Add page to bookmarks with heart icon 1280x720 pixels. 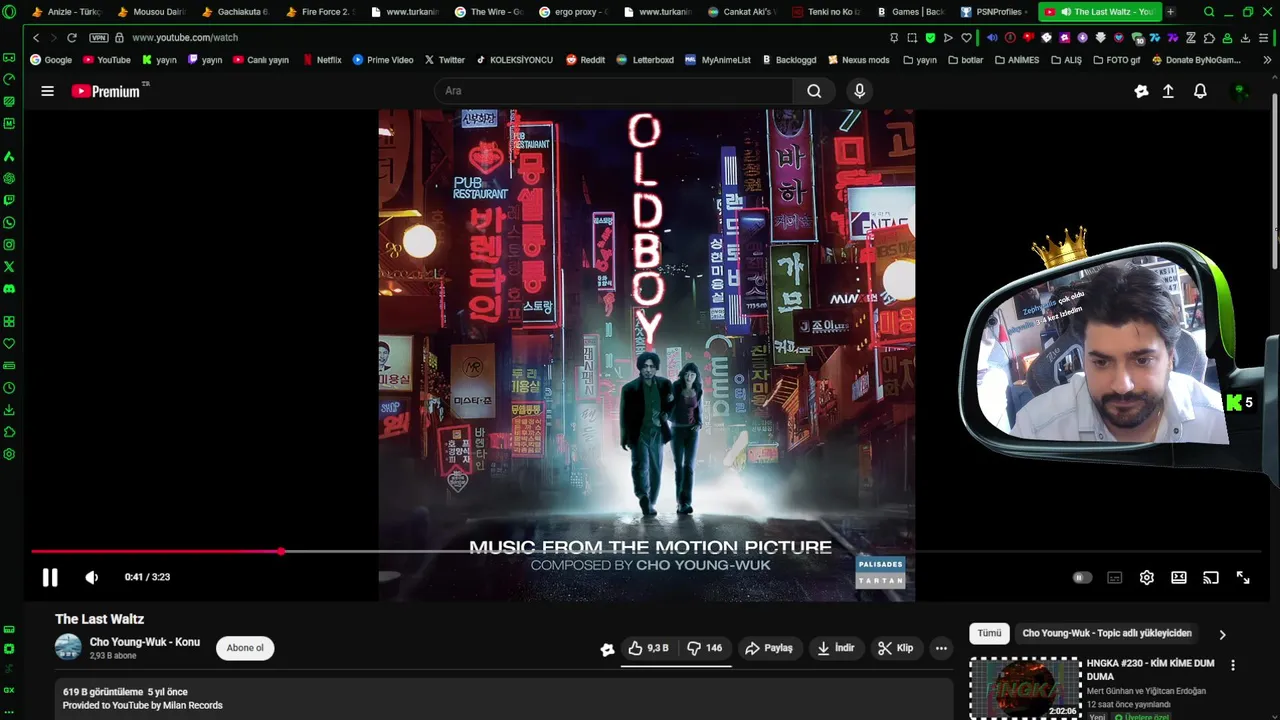coord(966,38)
